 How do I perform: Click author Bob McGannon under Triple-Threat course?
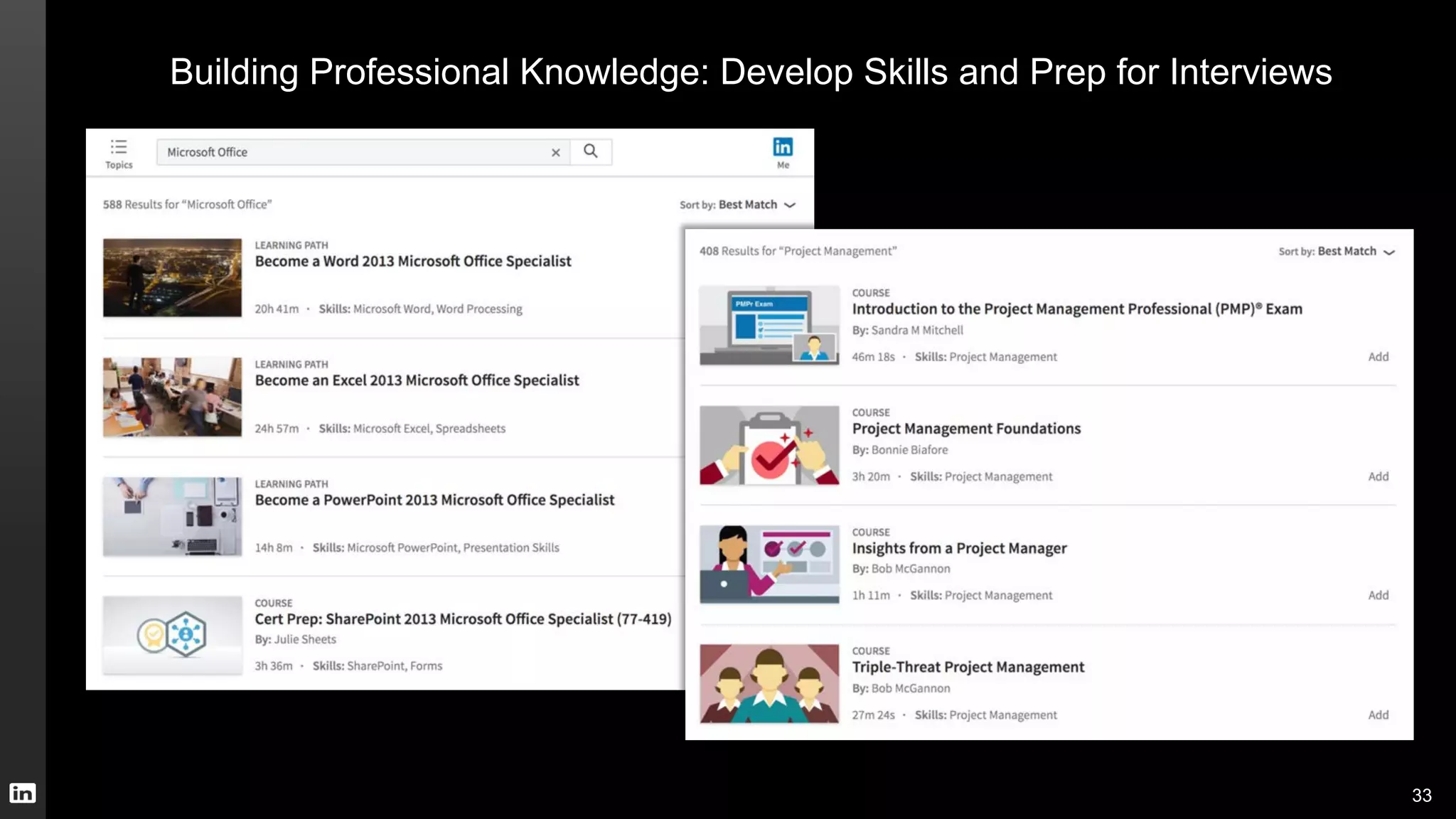point(911,688)
